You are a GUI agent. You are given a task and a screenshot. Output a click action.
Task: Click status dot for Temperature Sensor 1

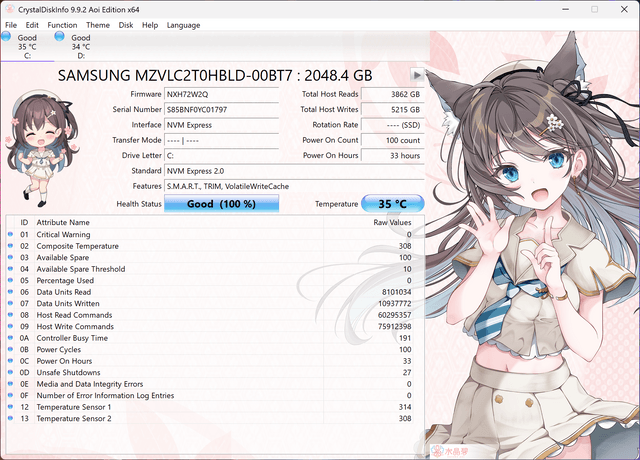point(10,407)
